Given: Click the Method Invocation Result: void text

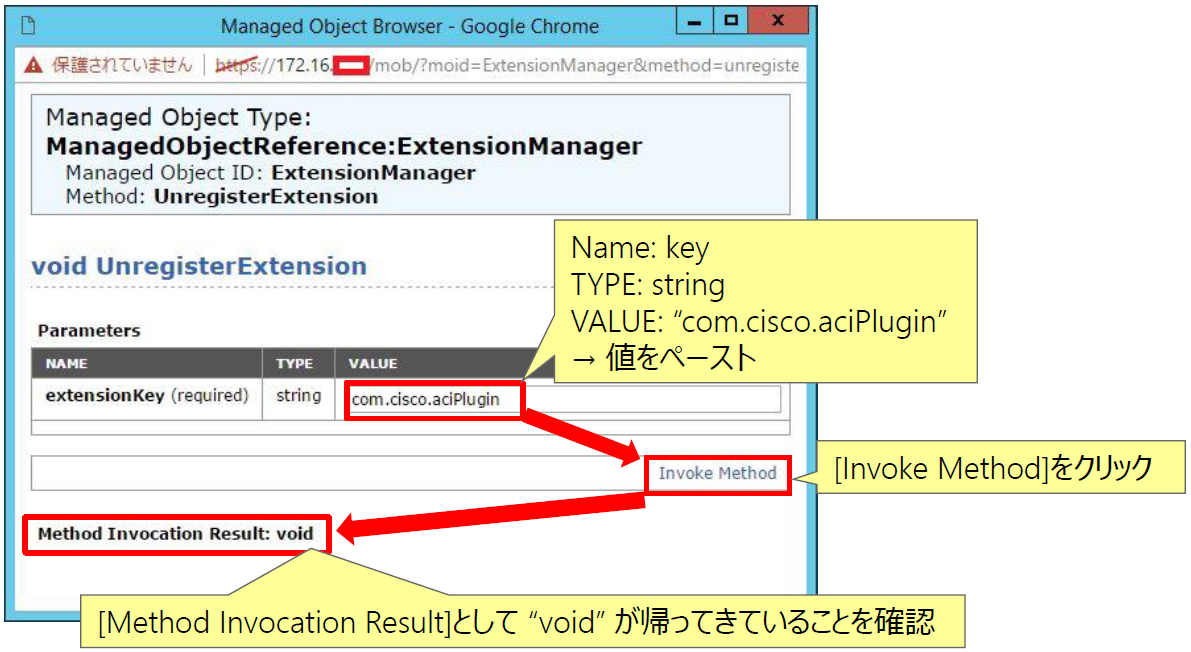Looking at the screenshot, I should [x=175, y=534].
